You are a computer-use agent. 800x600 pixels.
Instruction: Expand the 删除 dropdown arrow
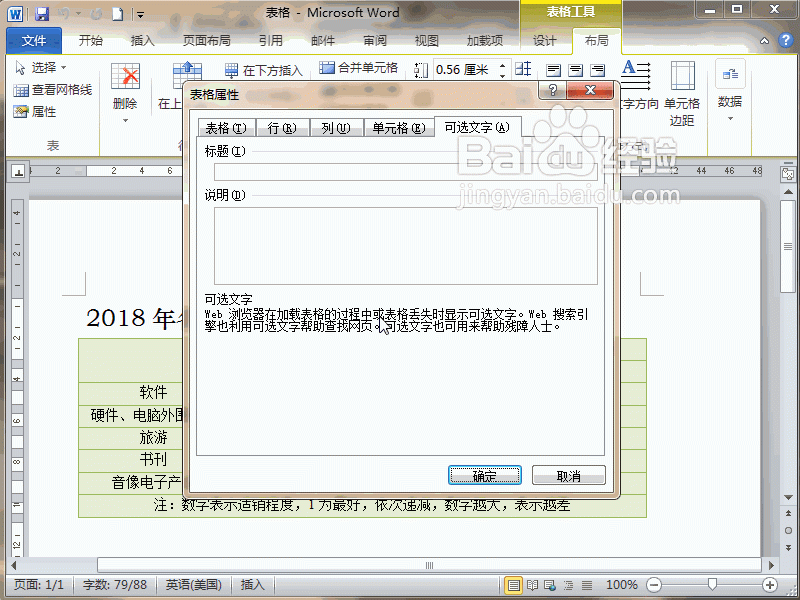pyautogui.click(x=125, y=120)
